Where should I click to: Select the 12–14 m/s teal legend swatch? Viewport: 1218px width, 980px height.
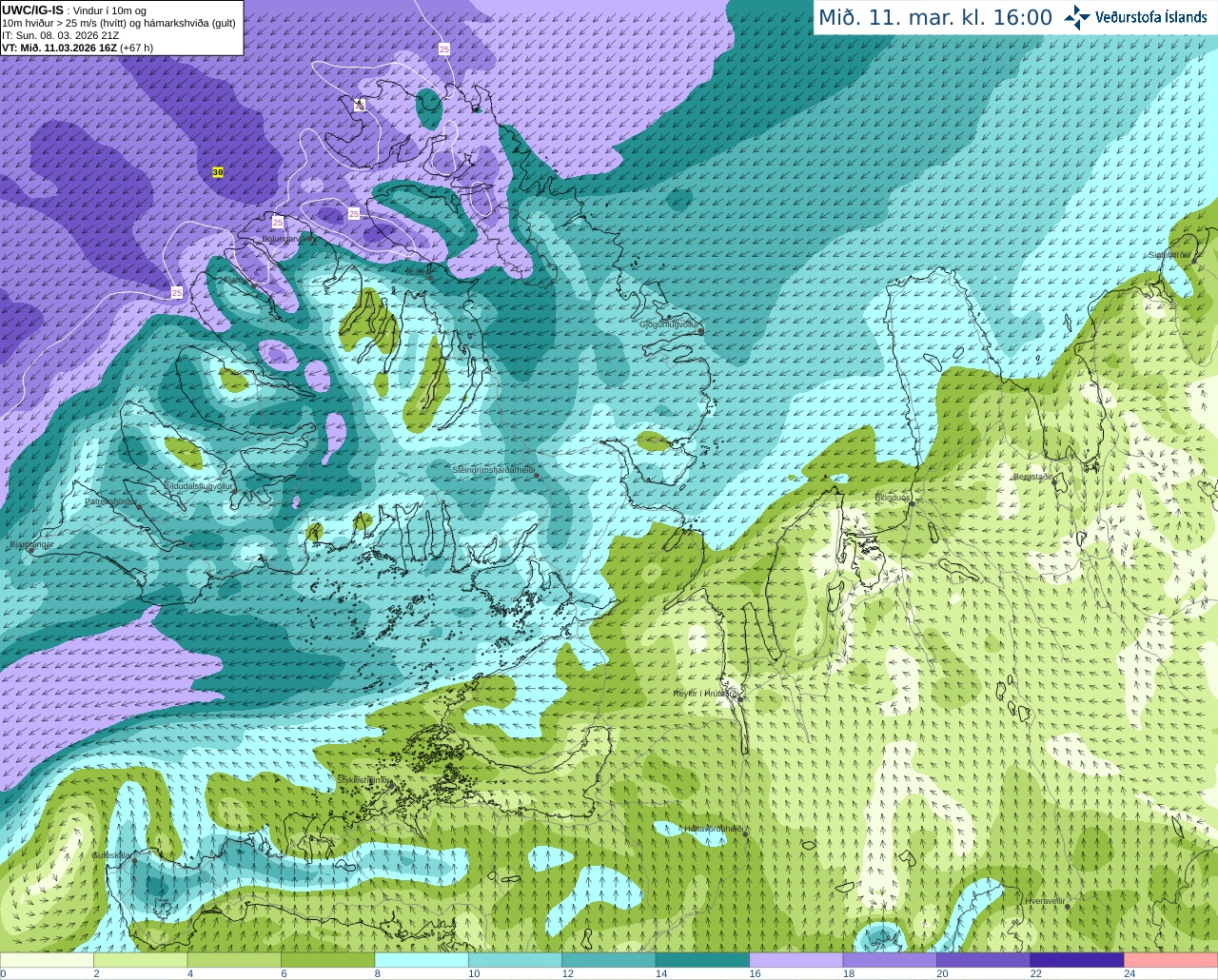[x=609, y=960]
